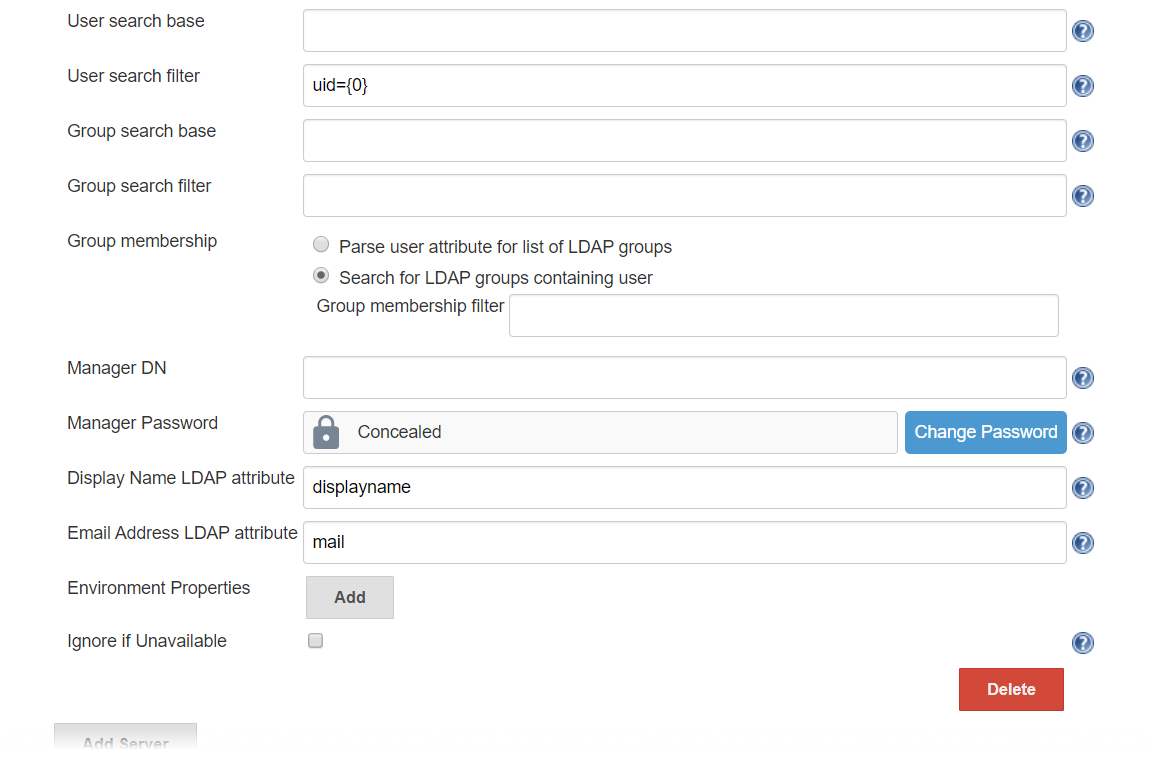
Task: Select Parse user attribute for LDAP groups
Action: pos(321,245)
